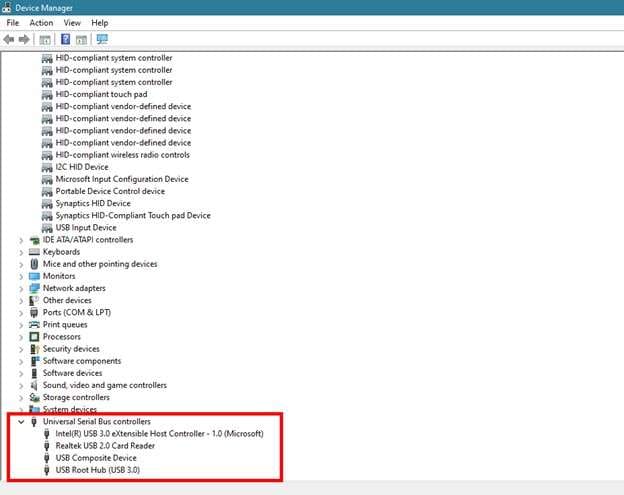Click the icon beside USB Input Device

(x=47, y=228)
